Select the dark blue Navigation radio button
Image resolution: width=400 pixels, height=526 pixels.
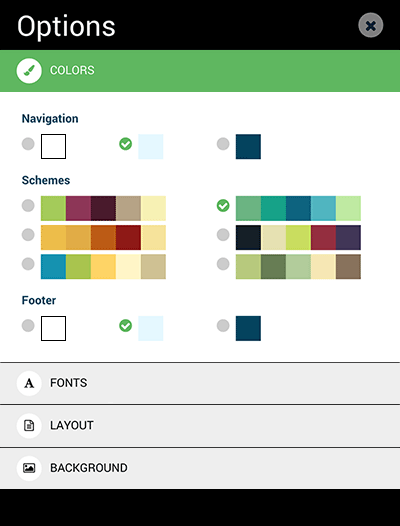[223, 144]
